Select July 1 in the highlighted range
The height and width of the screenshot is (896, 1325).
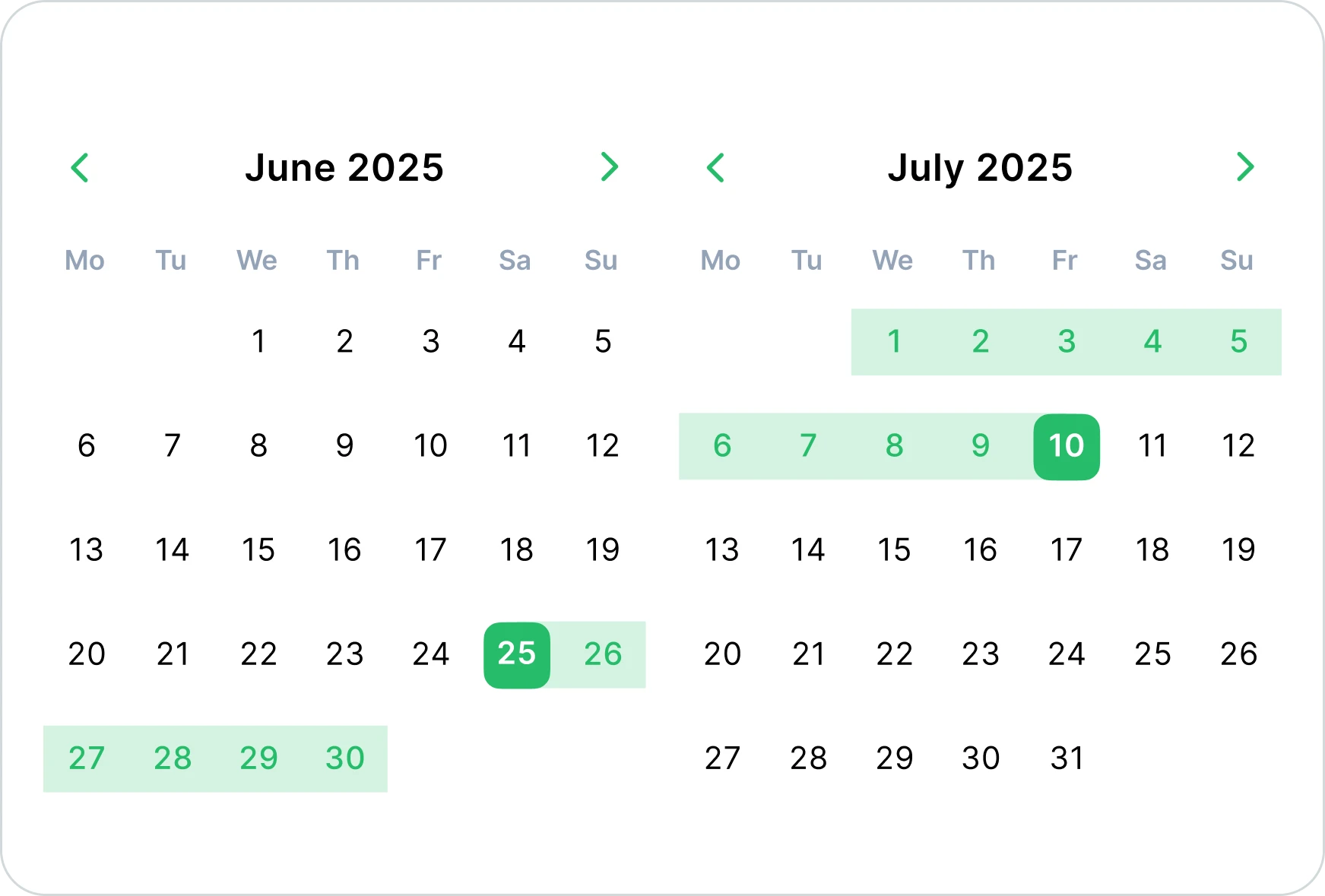(895, 342)
